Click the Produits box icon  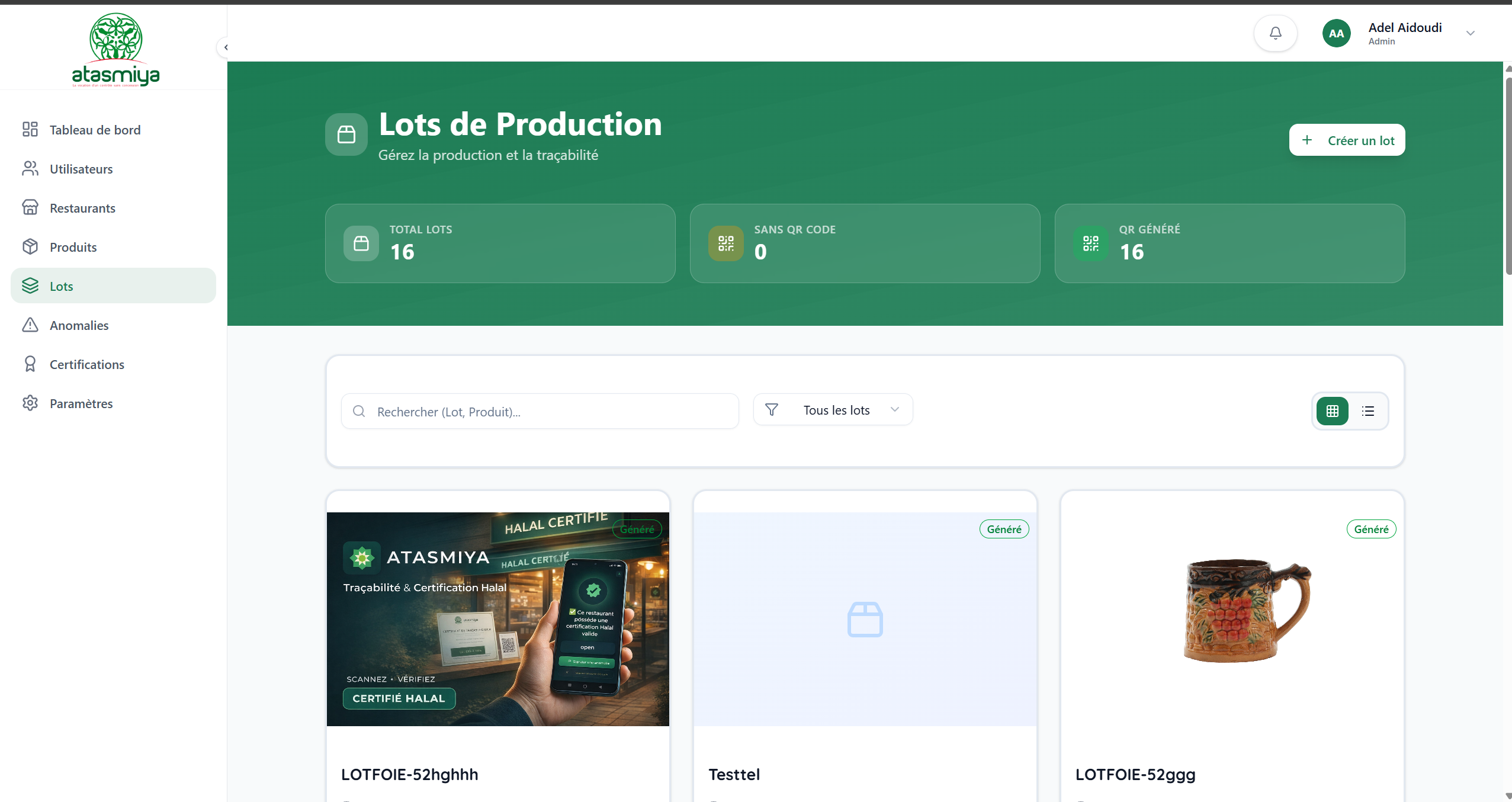30,247
